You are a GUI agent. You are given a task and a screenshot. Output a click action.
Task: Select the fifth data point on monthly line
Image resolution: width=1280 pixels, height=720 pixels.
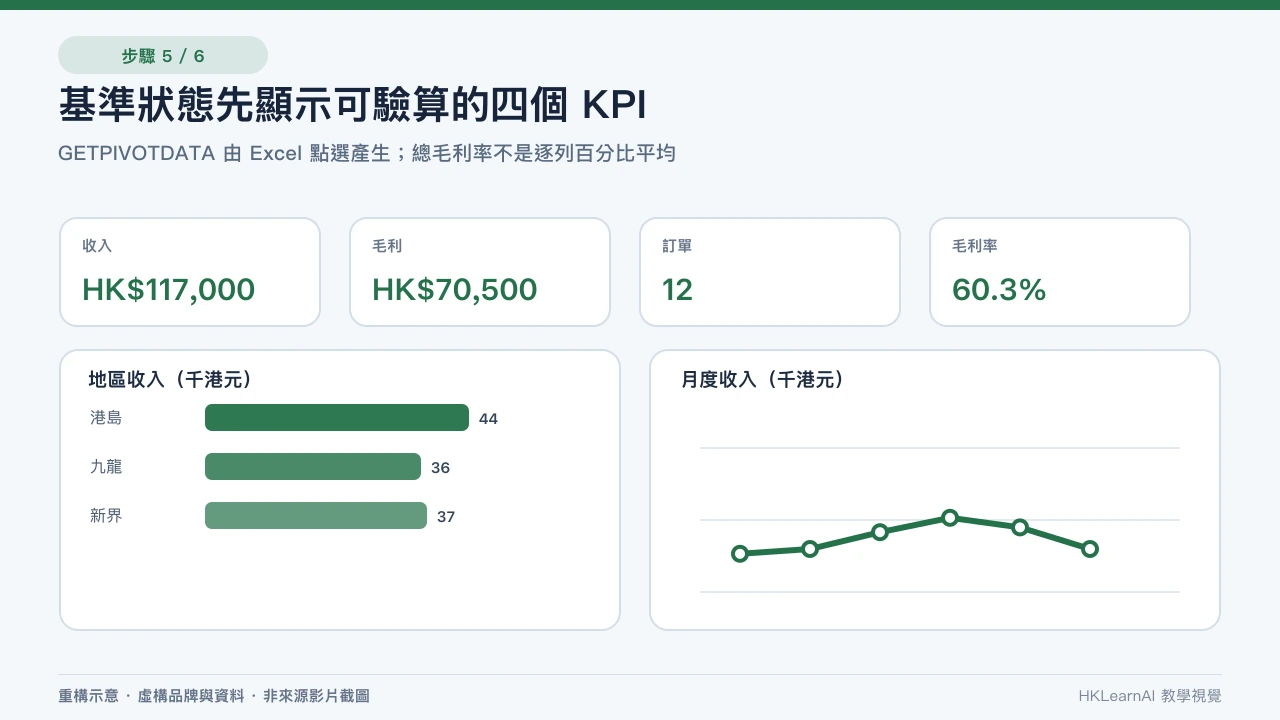[1020, 526]
